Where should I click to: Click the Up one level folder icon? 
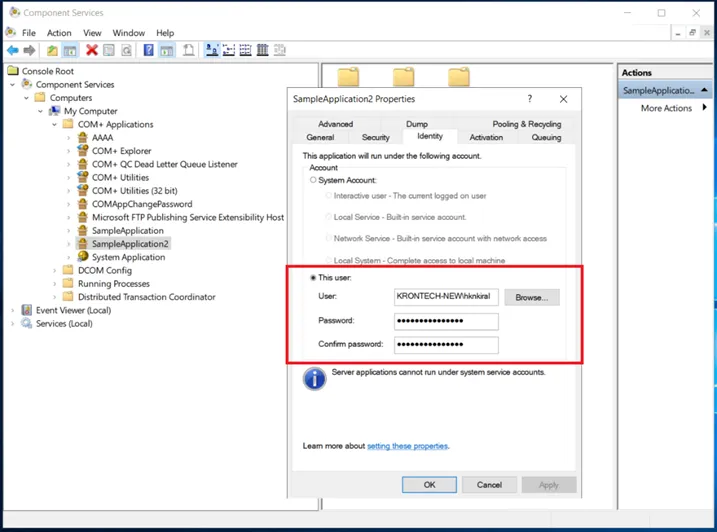pyautogui.click(x=52, y=50)
